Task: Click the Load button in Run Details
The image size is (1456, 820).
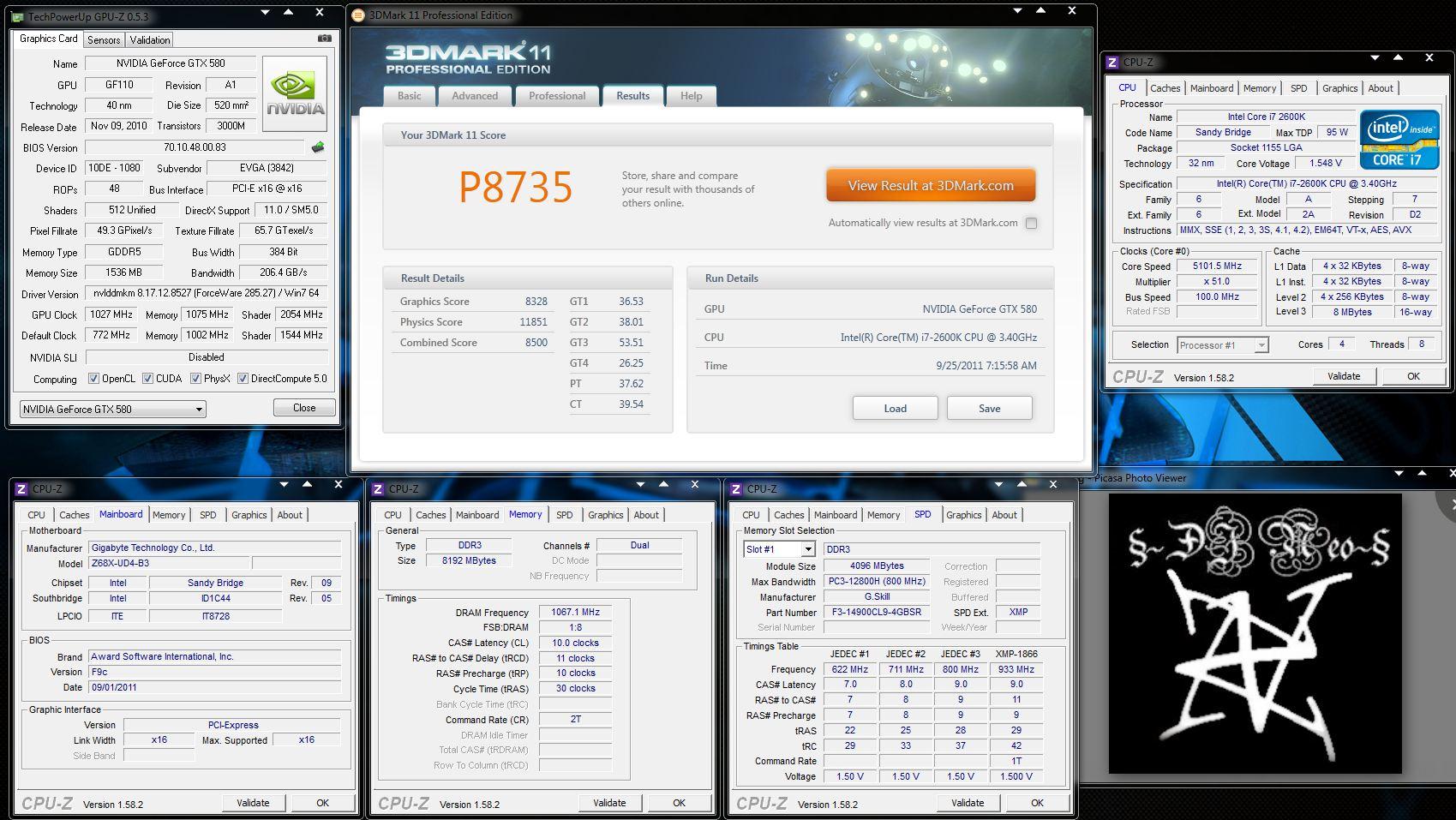Action: point(895,408)
